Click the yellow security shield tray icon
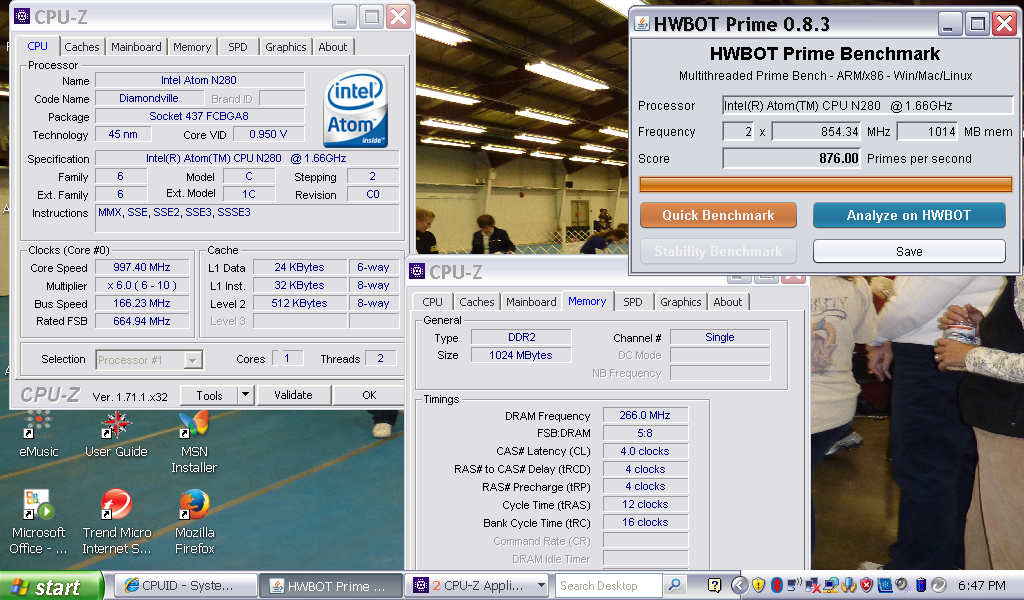 point(758,585)
